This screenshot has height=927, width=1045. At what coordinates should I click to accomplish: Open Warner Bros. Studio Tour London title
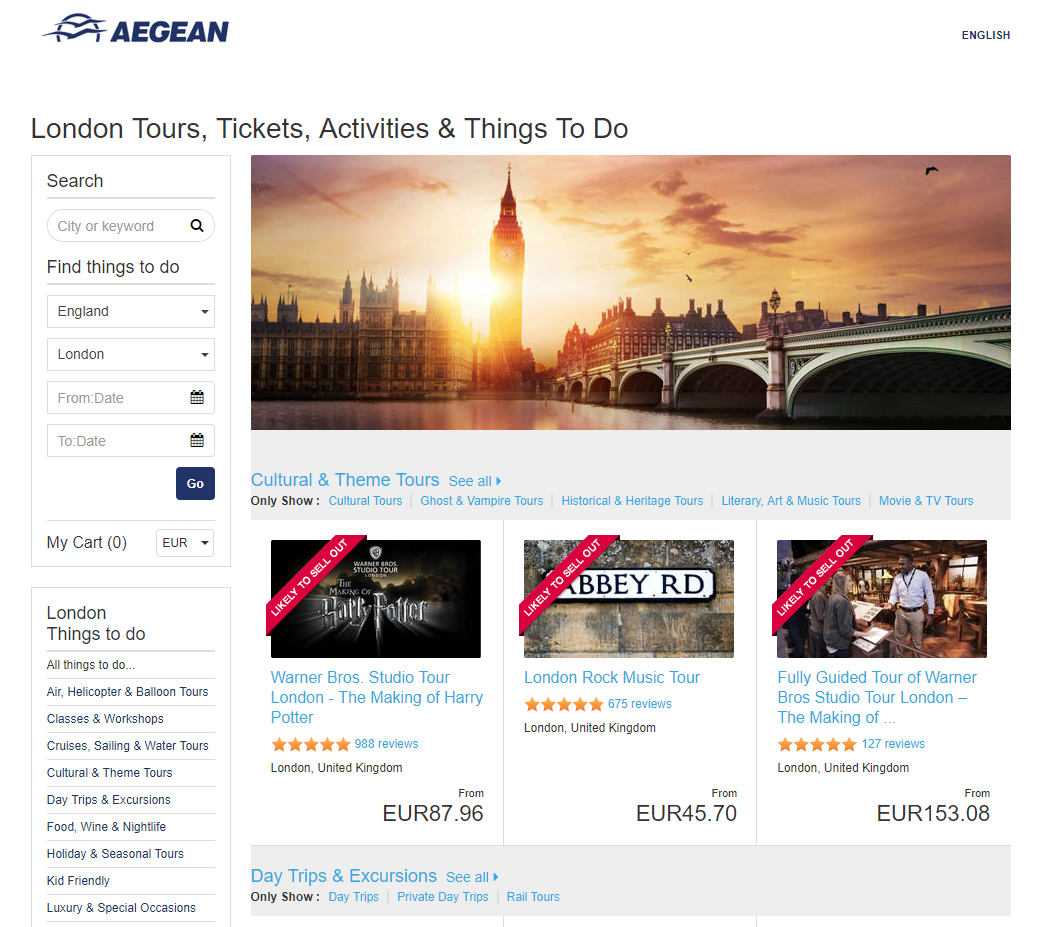pos(377,697)
